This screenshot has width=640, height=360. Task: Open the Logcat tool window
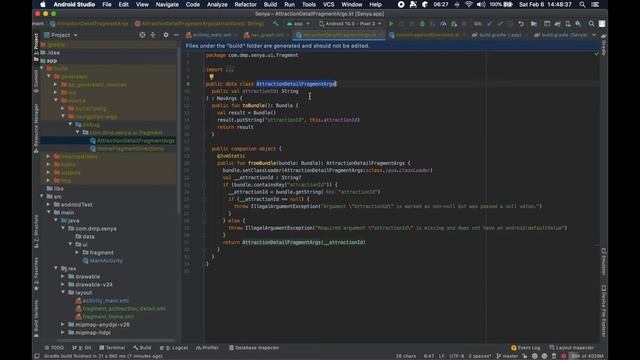174,348
